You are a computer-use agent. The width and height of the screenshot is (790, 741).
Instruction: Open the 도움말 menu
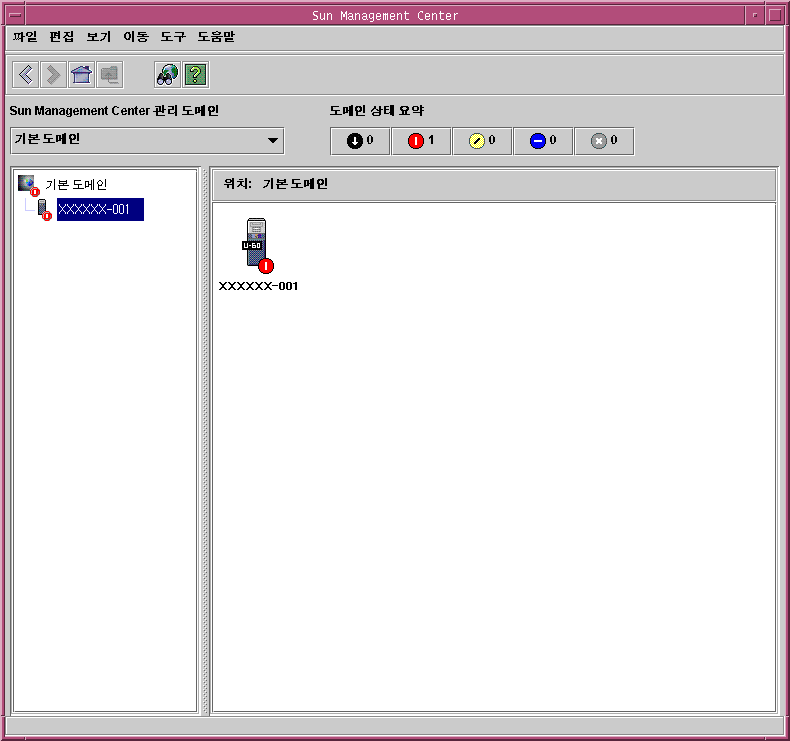click(216, 37)
